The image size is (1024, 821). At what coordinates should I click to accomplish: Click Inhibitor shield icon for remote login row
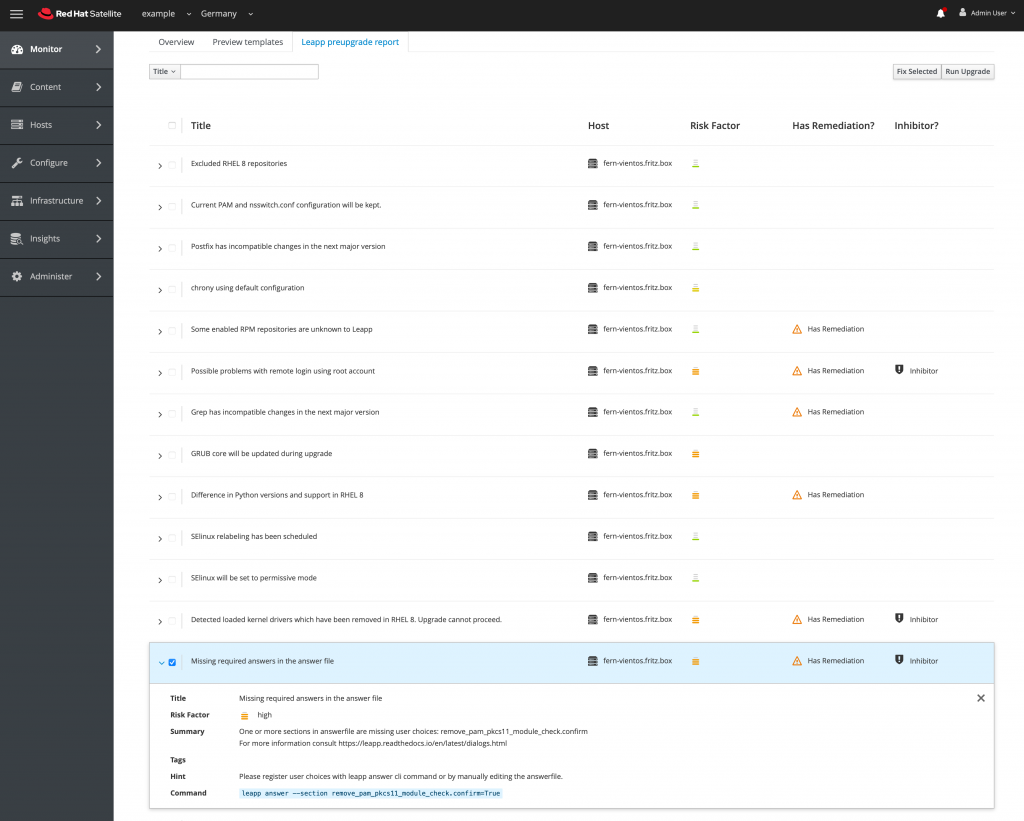[x=899, y=370]
